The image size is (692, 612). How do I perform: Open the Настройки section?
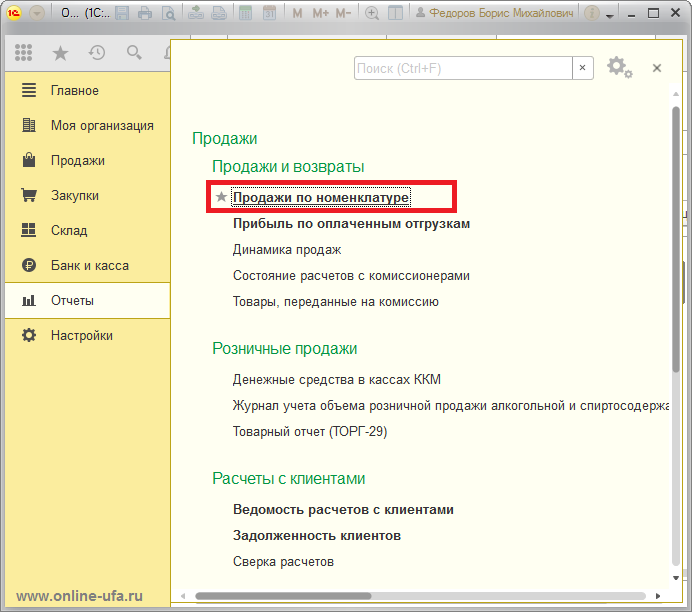click(x=88, y=335)
